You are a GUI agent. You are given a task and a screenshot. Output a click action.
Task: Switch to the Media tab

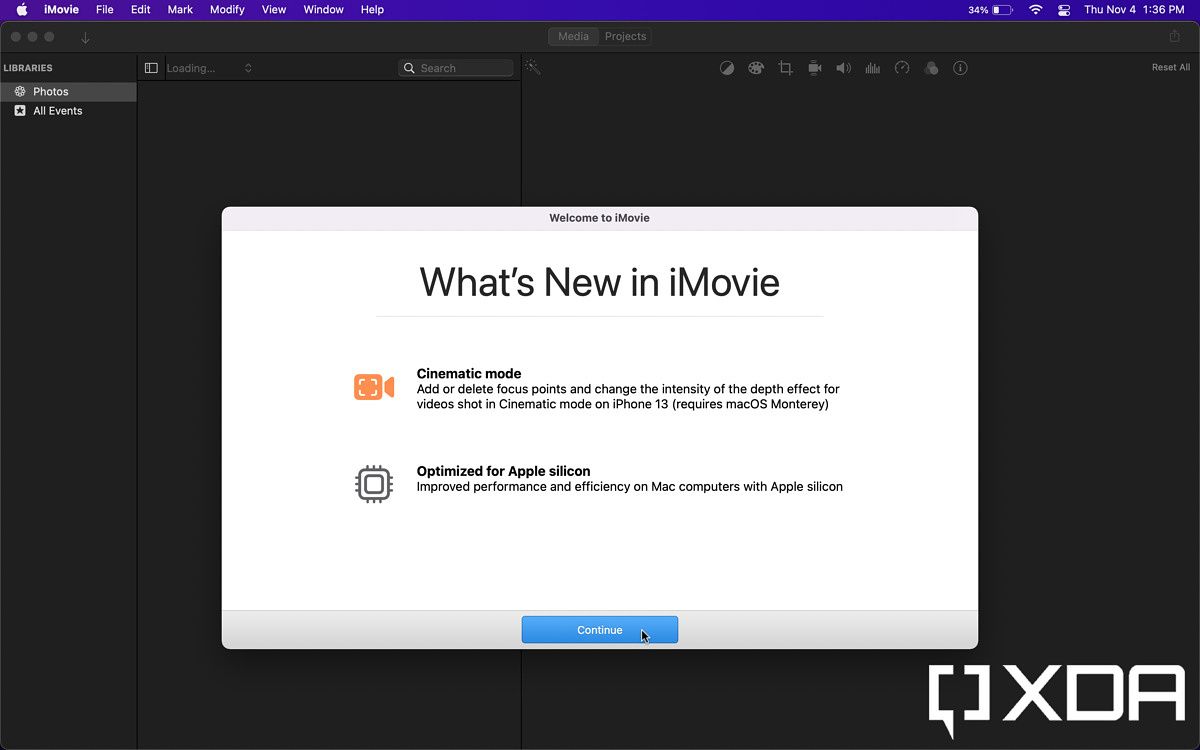pos(573,36)
